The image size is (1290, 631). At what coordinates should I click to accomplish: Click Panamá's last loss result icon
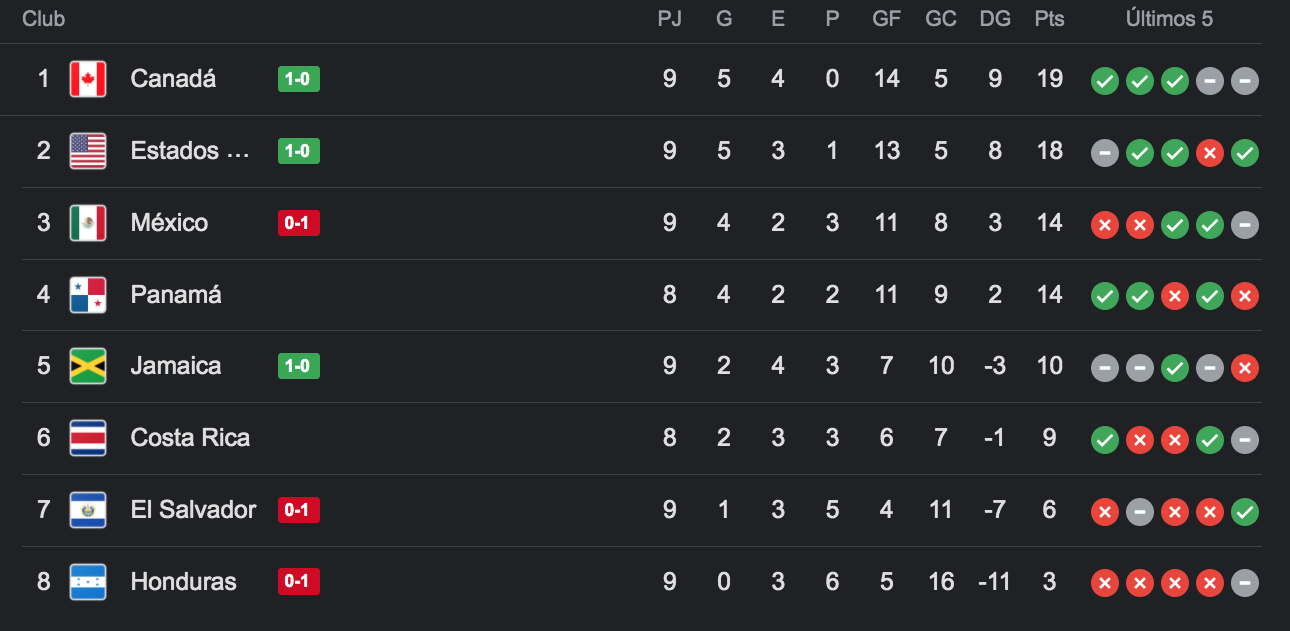click(x=1245, y=296)
